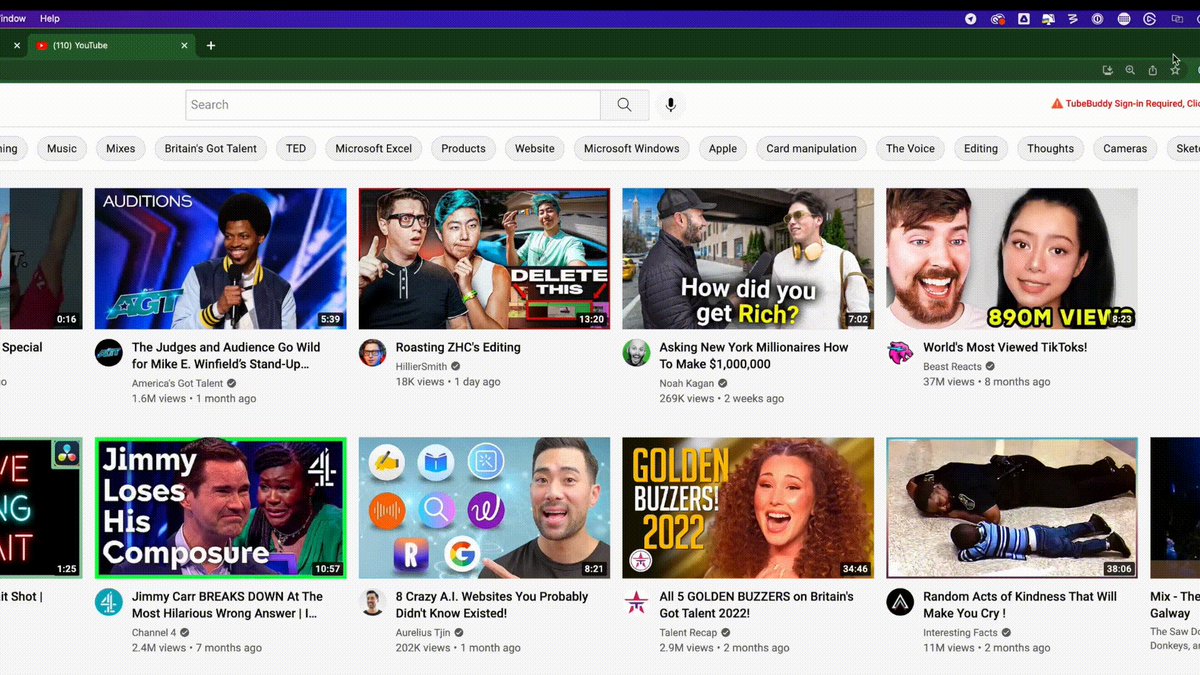Viewport: 1200px width, 675px height.
Task: Click the Creative Cloud menu bar icon
Action: click(997, 18)
